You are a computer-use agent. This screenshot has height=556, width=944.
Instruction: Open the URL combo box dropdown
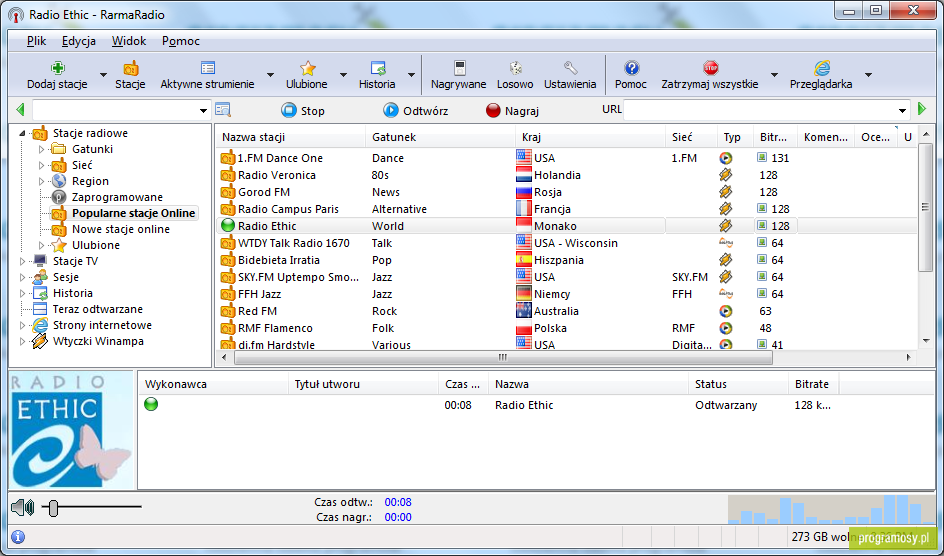(x=902, y=111)
